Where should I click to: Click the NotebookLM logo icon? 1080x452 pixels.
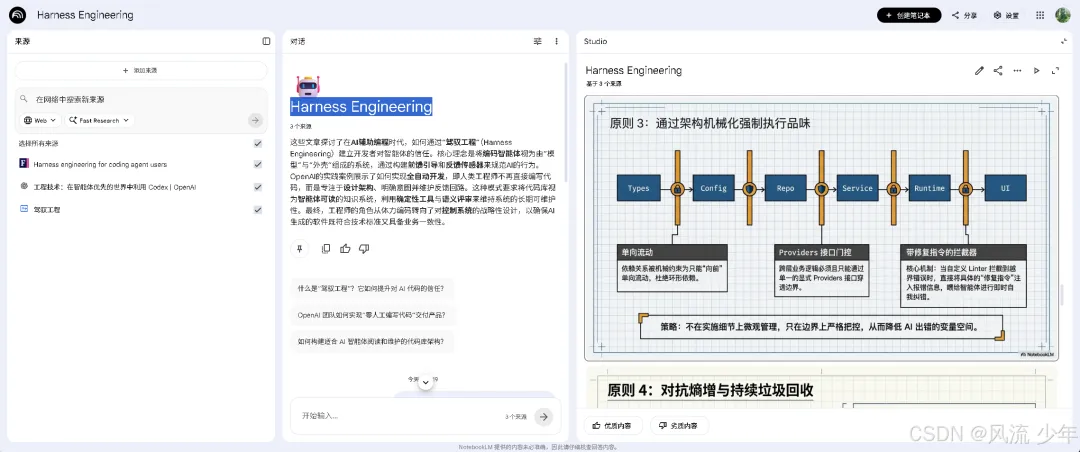(x=17, y=14)
